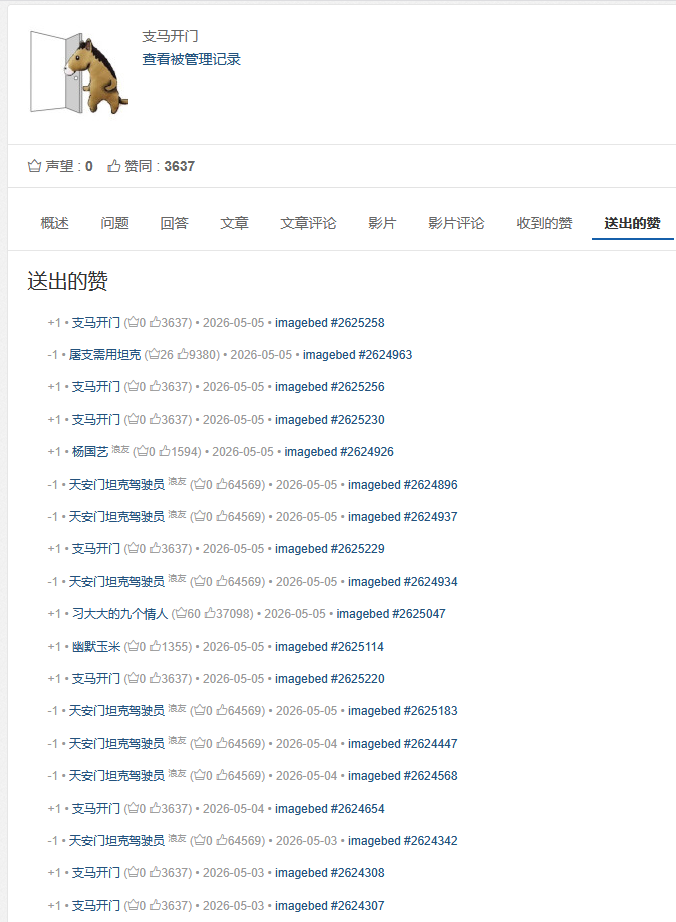The height and width of the screenshot is (922, 676).
Task: Click thumbs-up icon beside 1594
Action: 165,452
